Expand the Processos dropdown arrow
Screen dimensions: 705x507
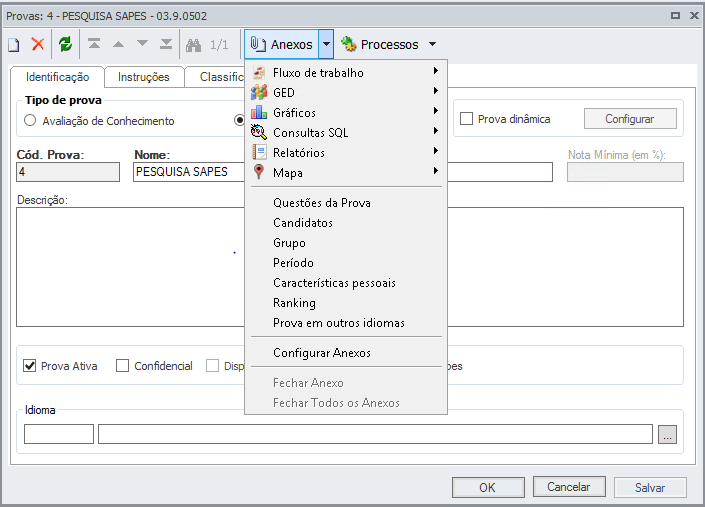click(432, 44)
